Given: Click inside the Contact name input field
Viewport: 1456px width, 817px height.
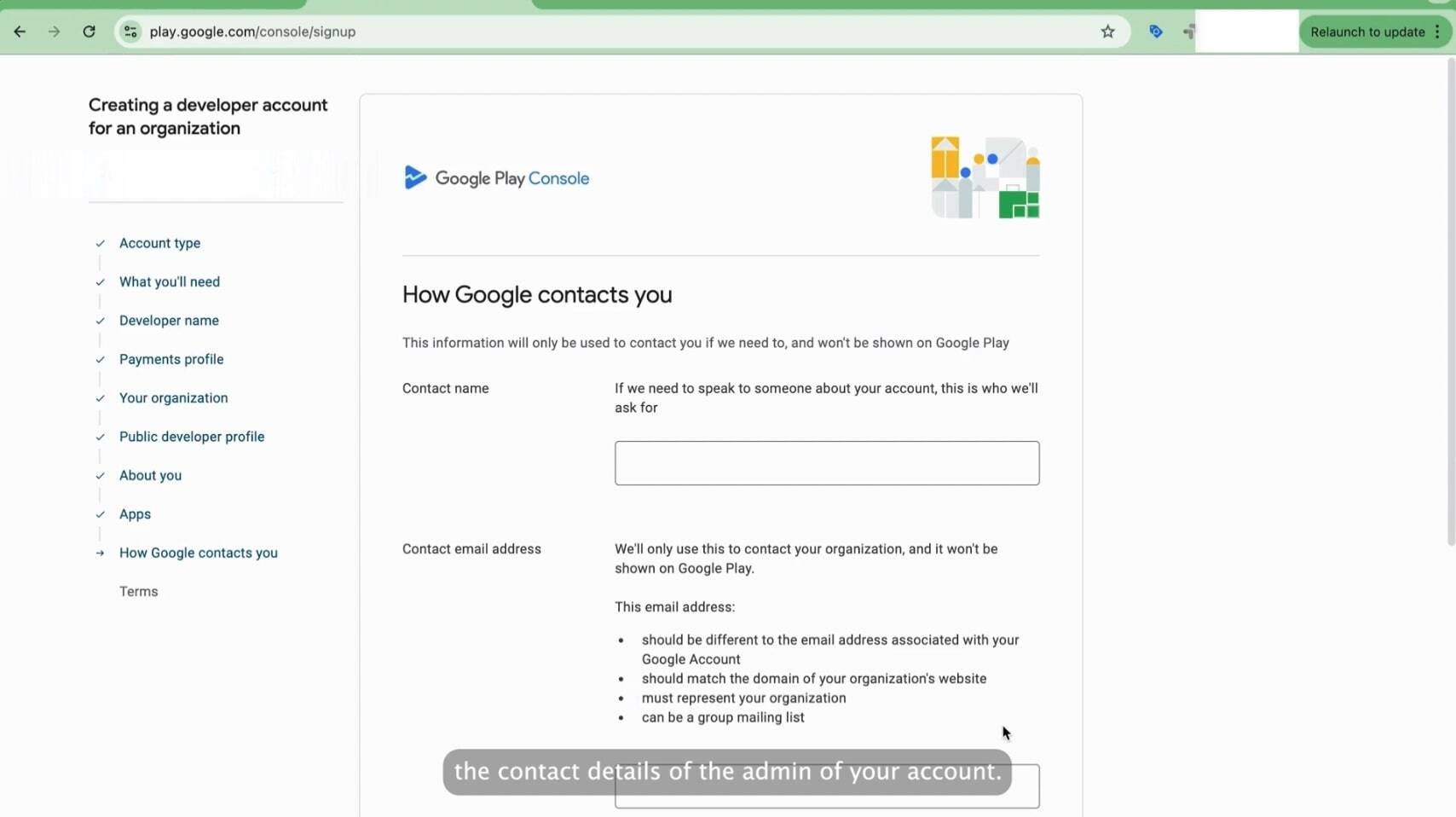Looking at the screenshot, I should tap(825, 463).
